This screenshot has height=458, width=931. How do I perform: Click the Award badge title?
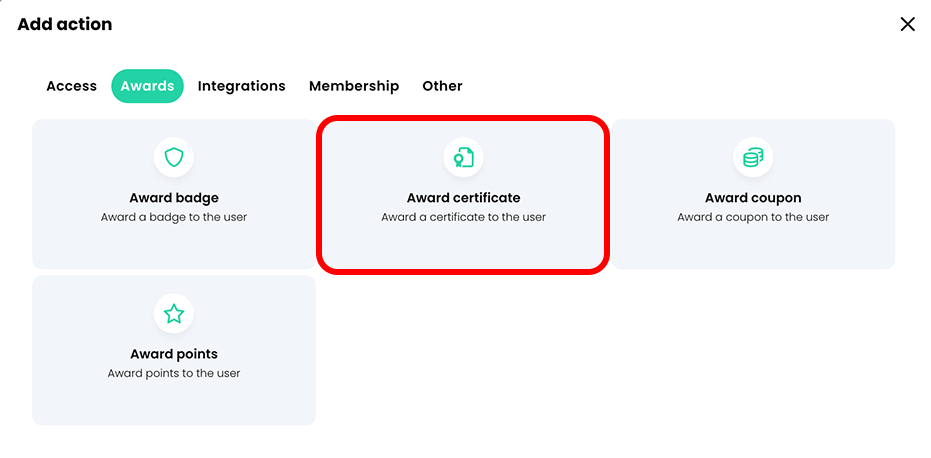pos(174,198)
